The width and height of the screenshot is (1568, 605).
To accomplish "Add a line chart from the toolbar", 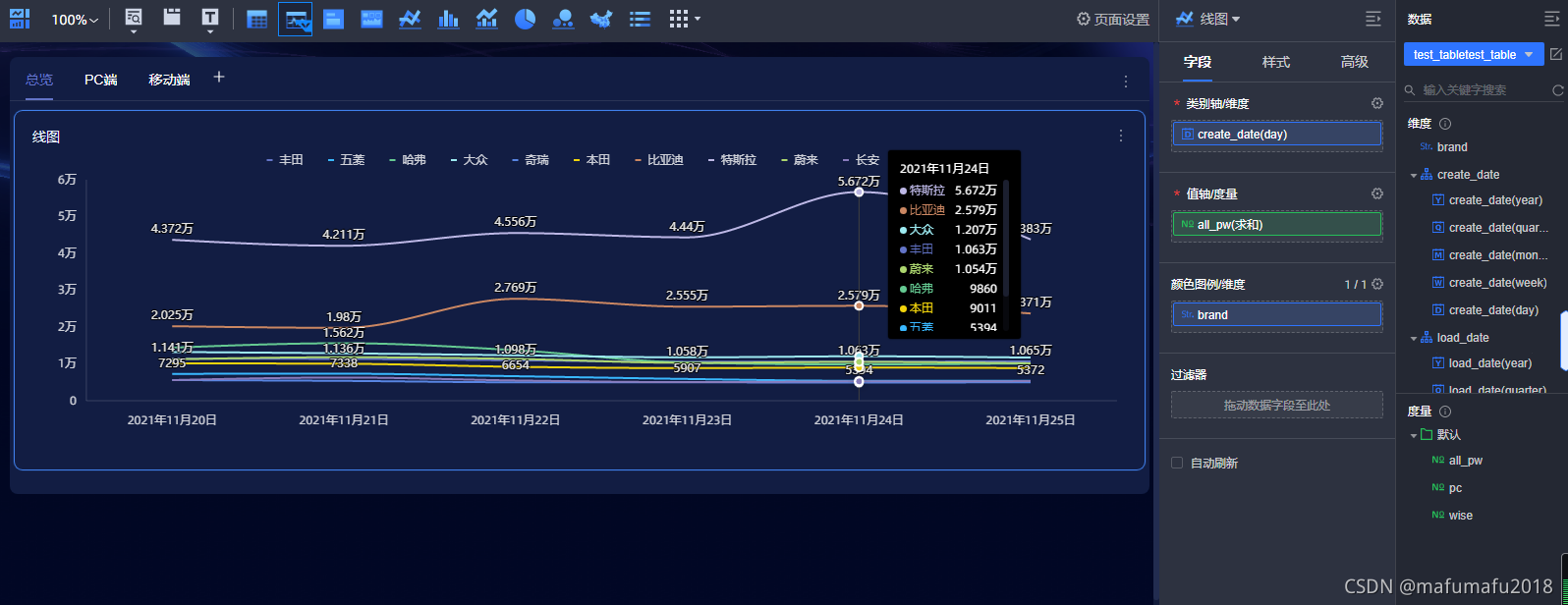I will [410, 19].
